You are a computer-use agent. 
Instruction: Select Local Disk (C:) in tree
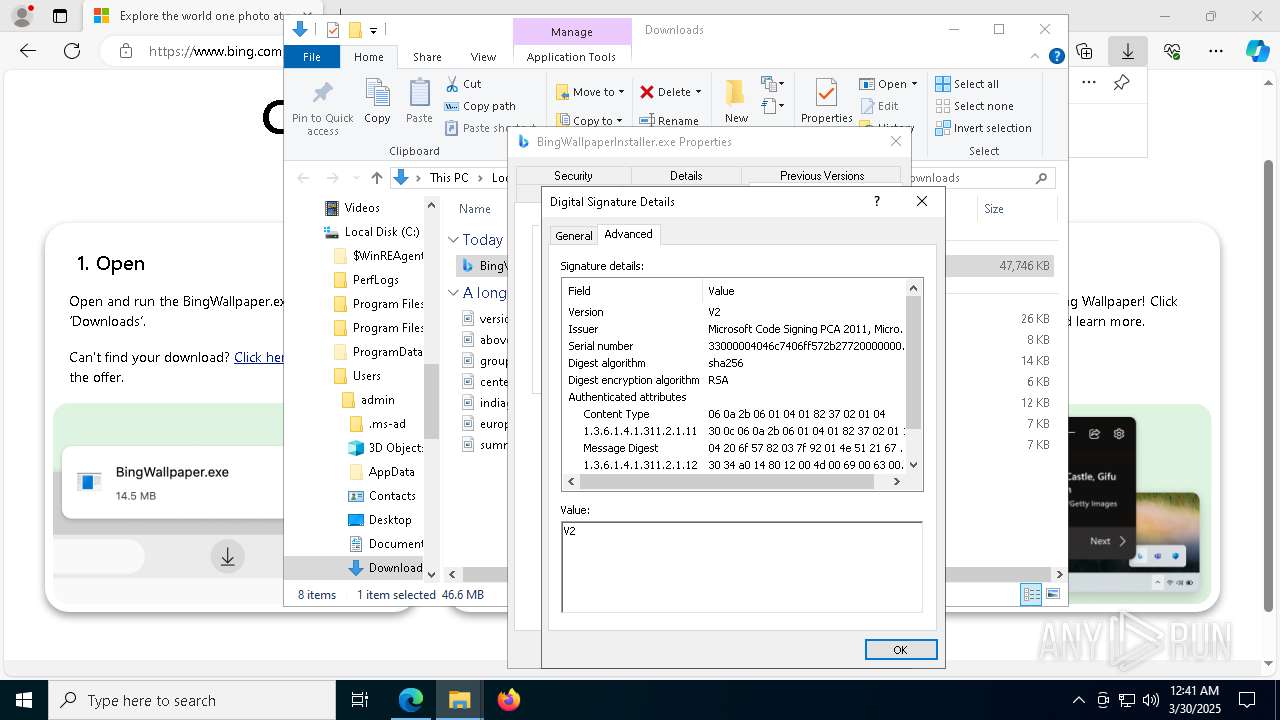coord(372,232)
